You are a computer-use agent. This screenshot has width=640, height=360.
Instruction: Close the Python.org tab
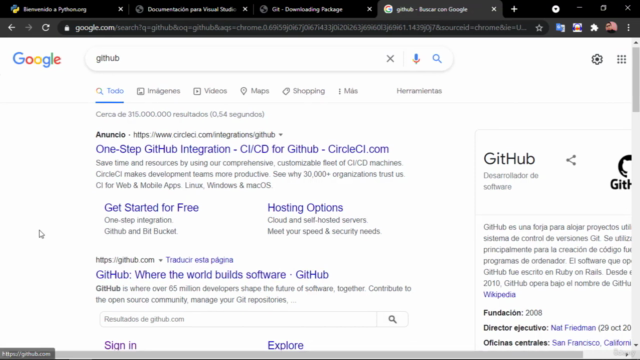[120, 9]
